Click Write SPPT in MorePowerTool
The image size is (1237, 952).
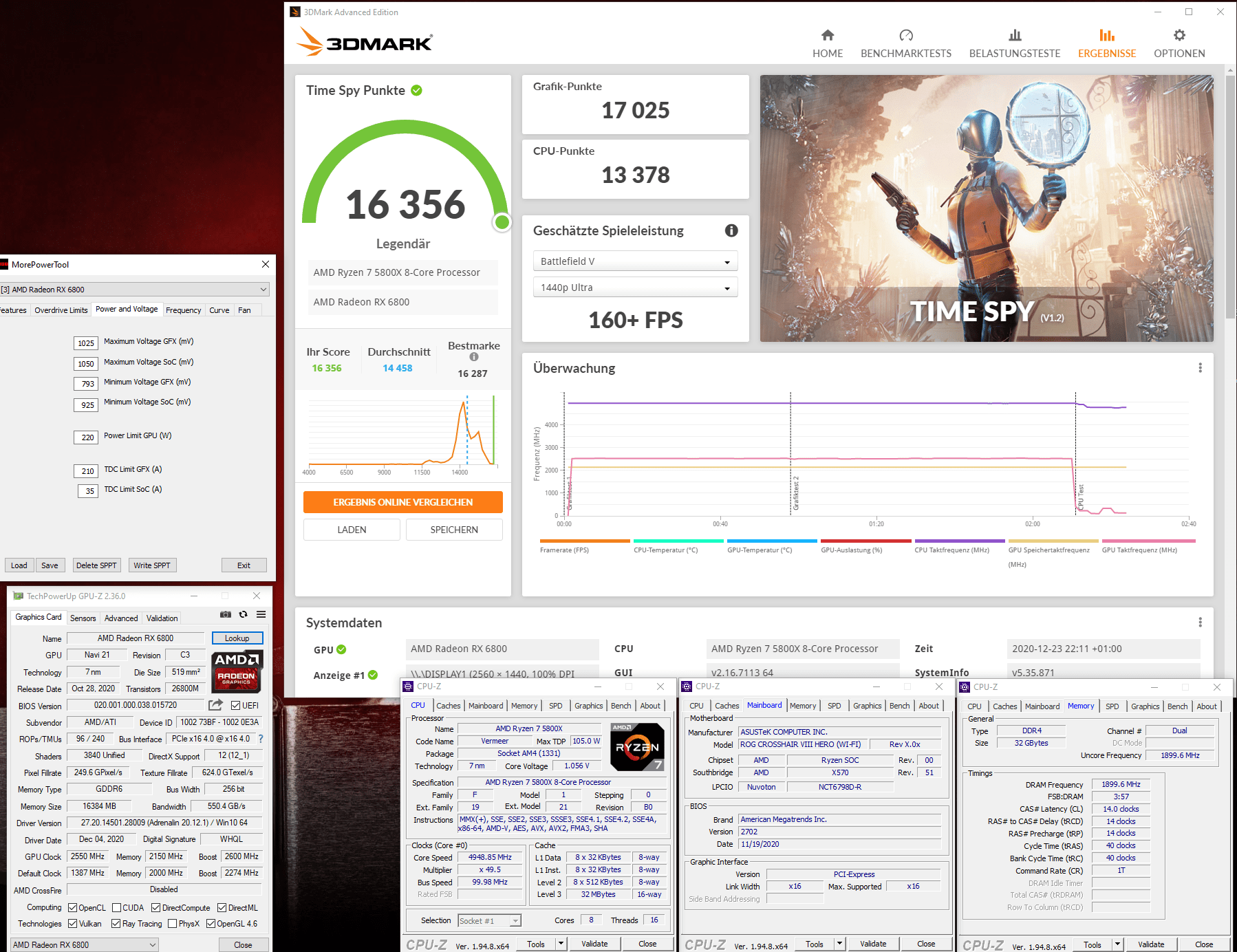152,565
